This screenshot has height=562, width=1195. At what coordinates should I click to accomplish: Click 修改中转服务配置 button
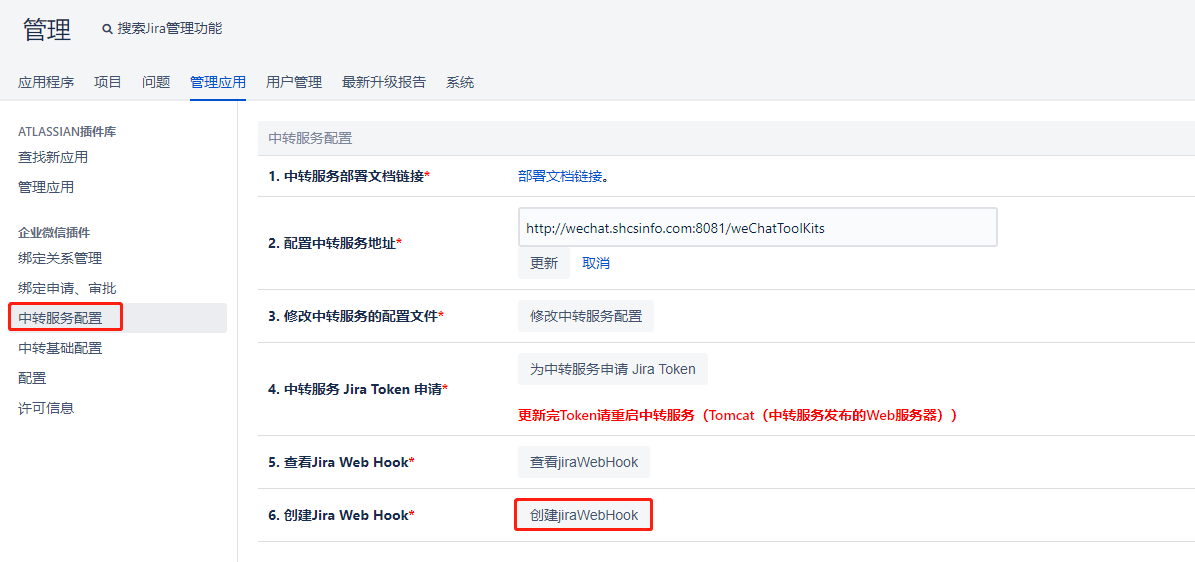[x=586, y=316]
